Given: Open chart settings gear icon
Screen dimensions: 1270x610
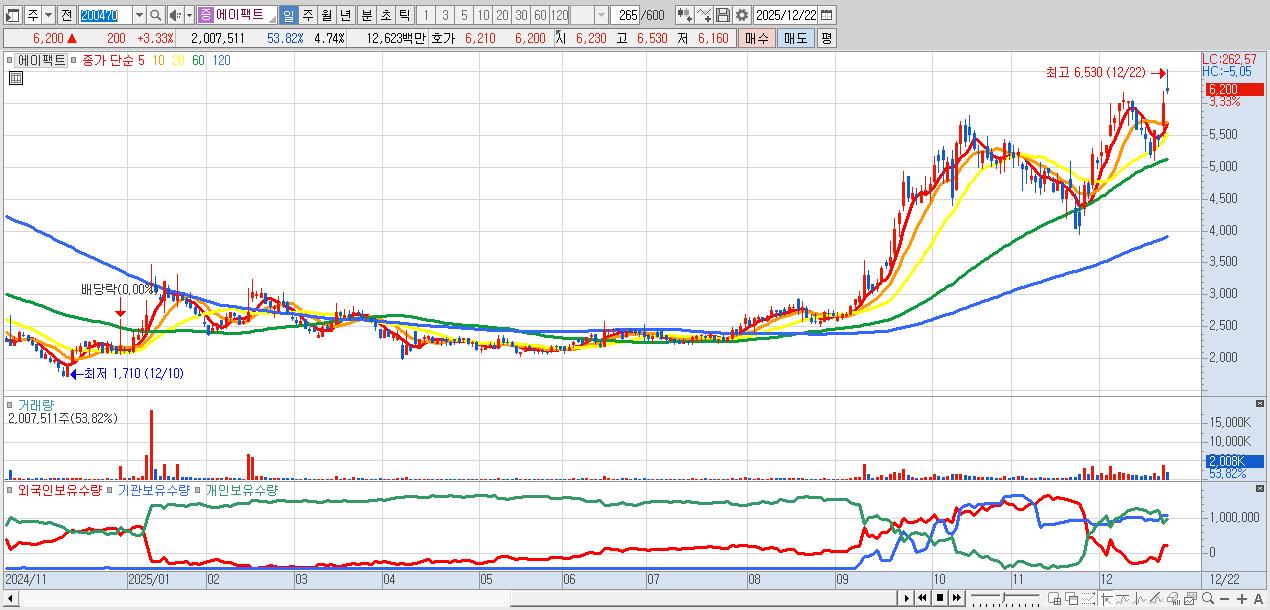Looking at the screenshot, I should (741, 15).
